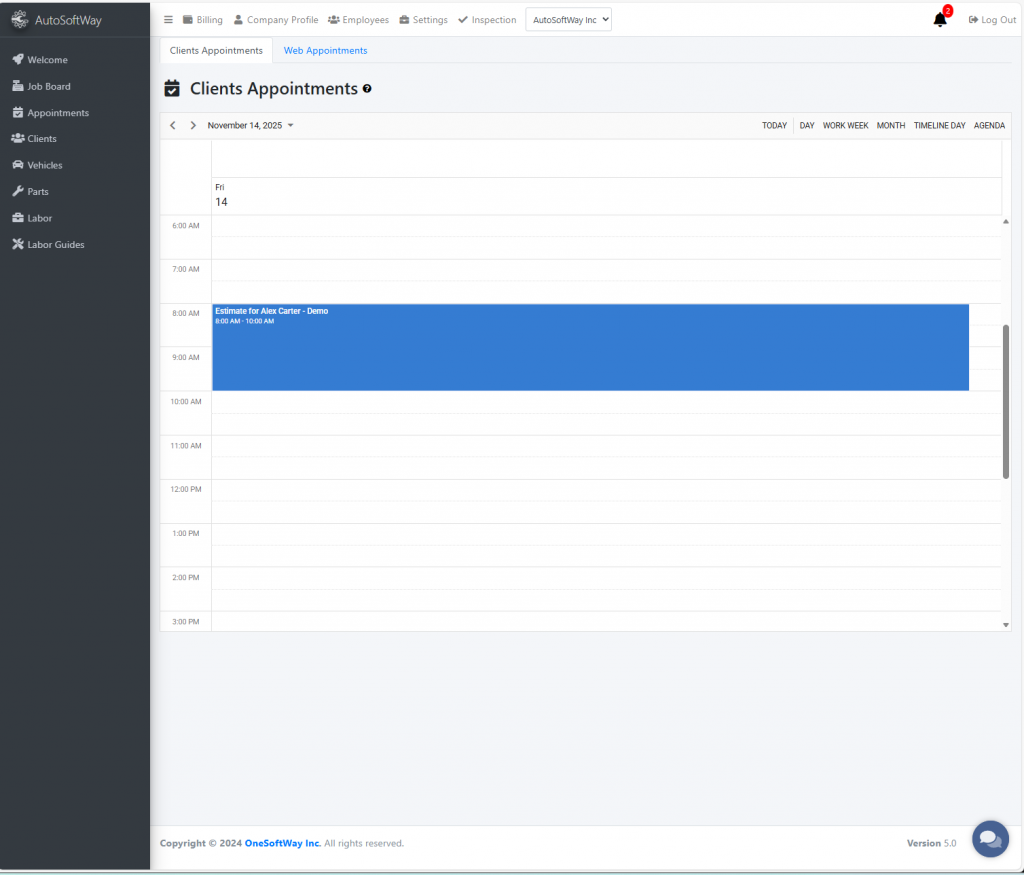Toggle the hamburger sidebar menu icon
The image size is (1024, 875).
click(x=168, y=20)
